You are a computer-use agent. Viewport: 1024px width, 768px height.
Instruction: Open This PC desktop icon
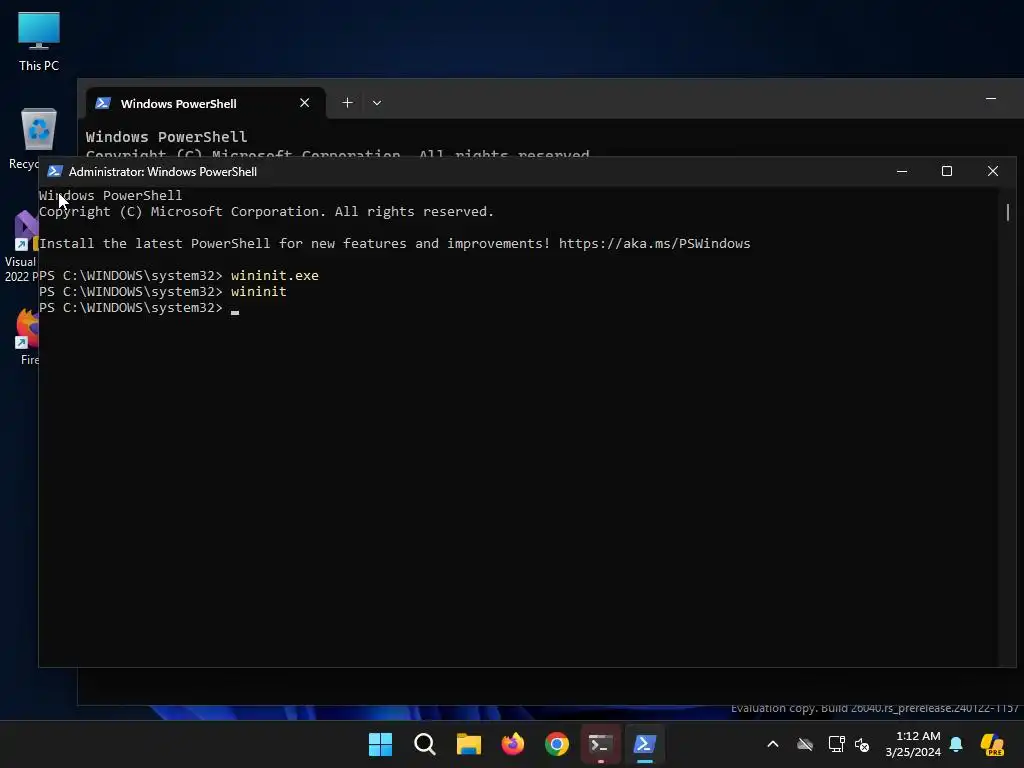pyautogui.click(x=39, y=41)
